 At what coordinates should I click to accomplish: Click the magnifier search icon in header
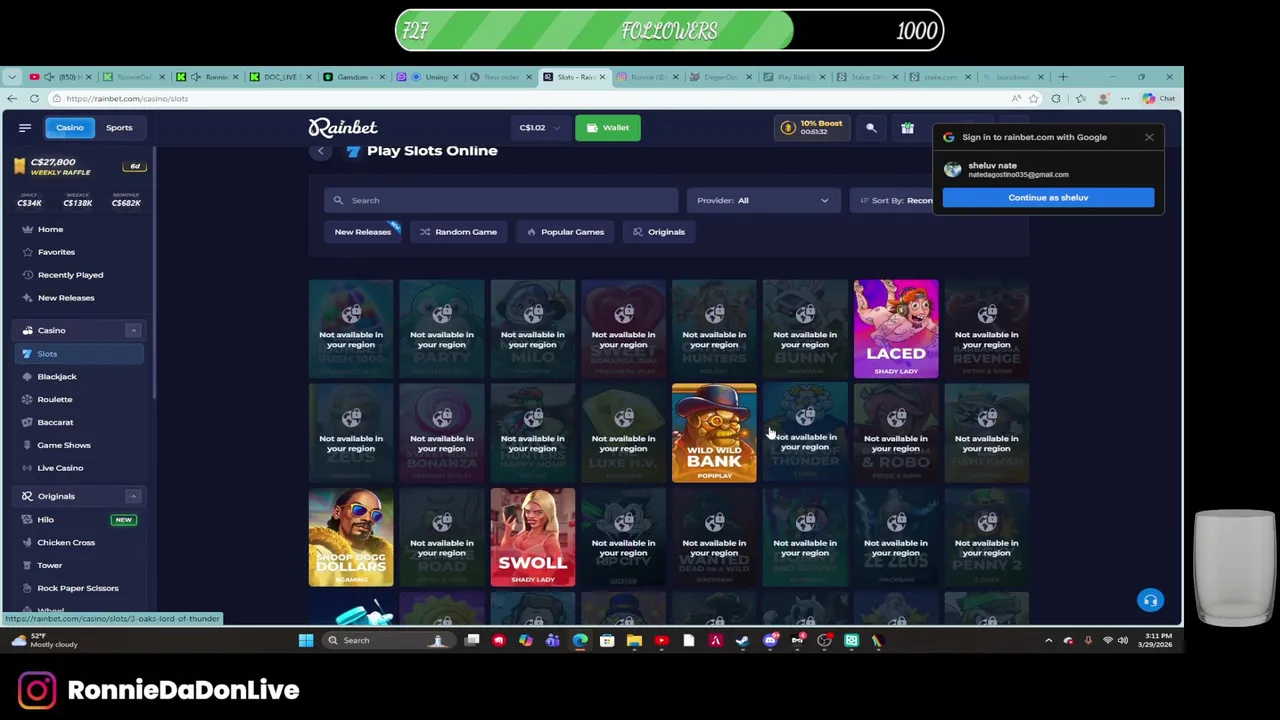(x=871, y=127)
